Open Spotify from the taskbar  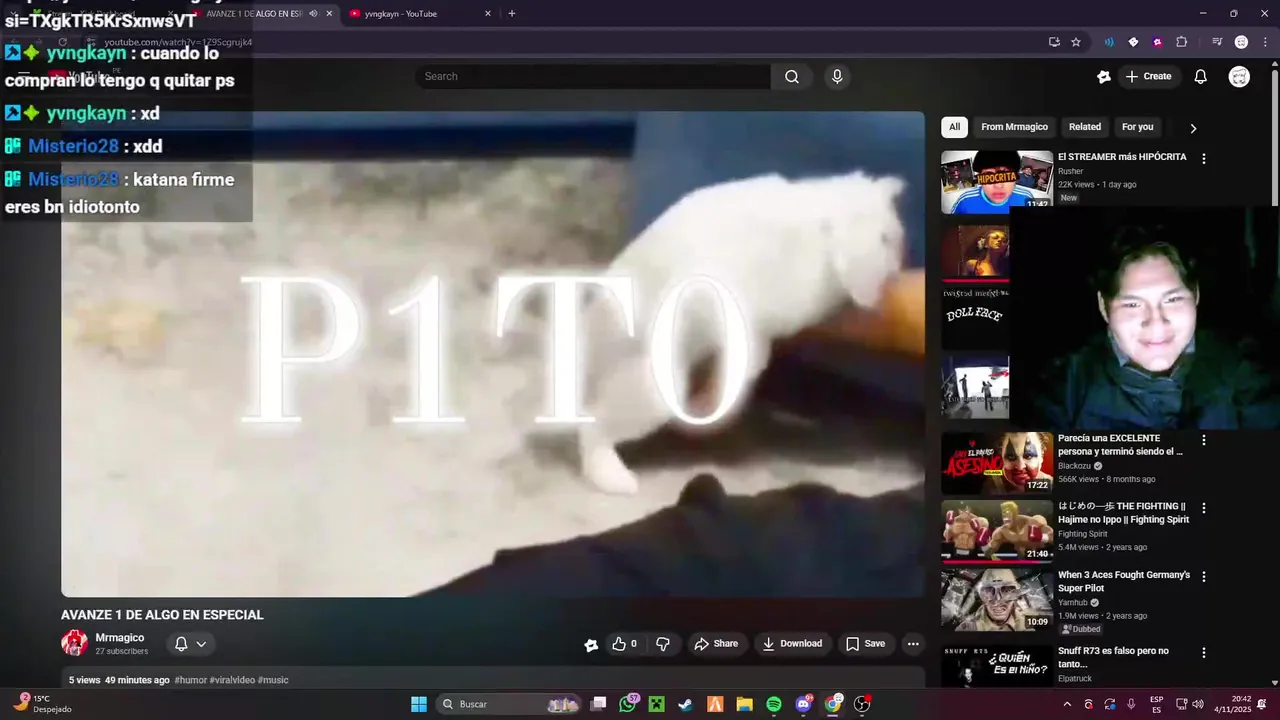(x=774, y=704)
